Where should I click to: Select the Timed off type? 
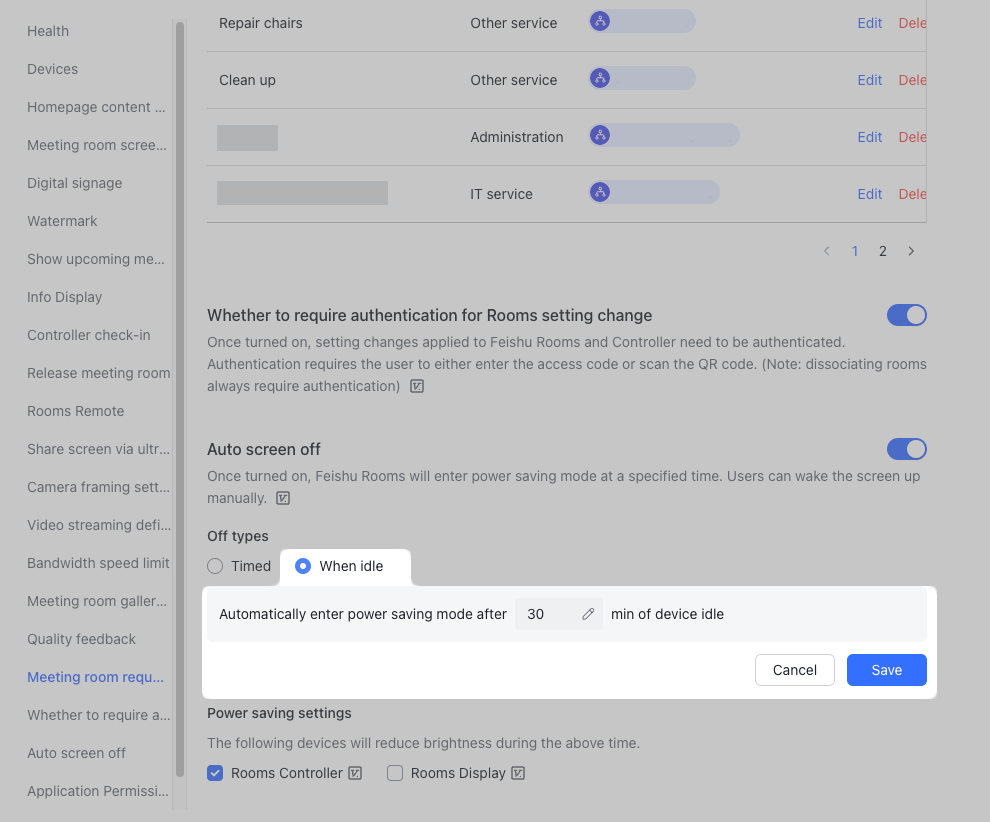coord(215,566)
